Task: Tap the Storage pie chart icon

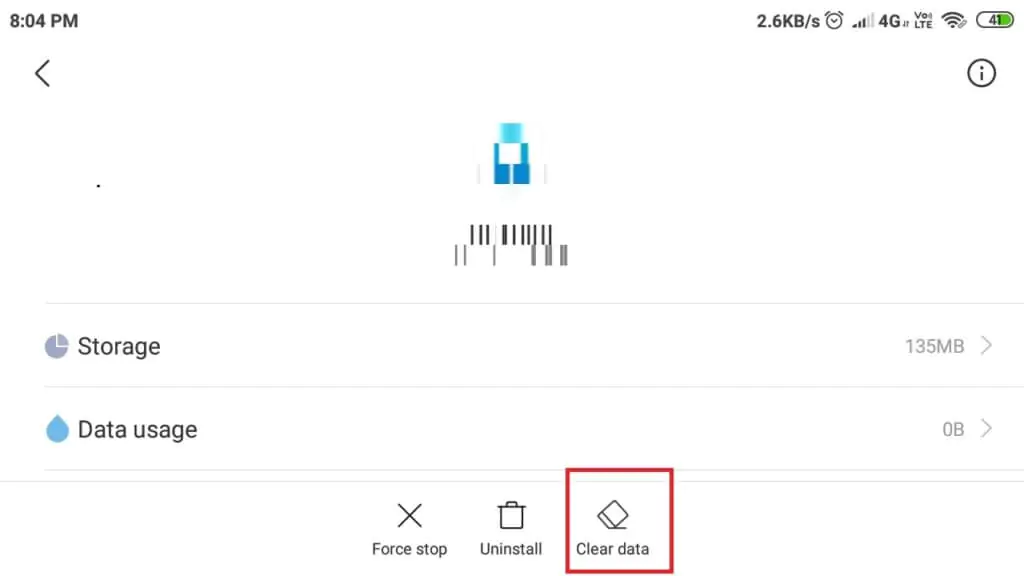Action: (x=57, y=346)
